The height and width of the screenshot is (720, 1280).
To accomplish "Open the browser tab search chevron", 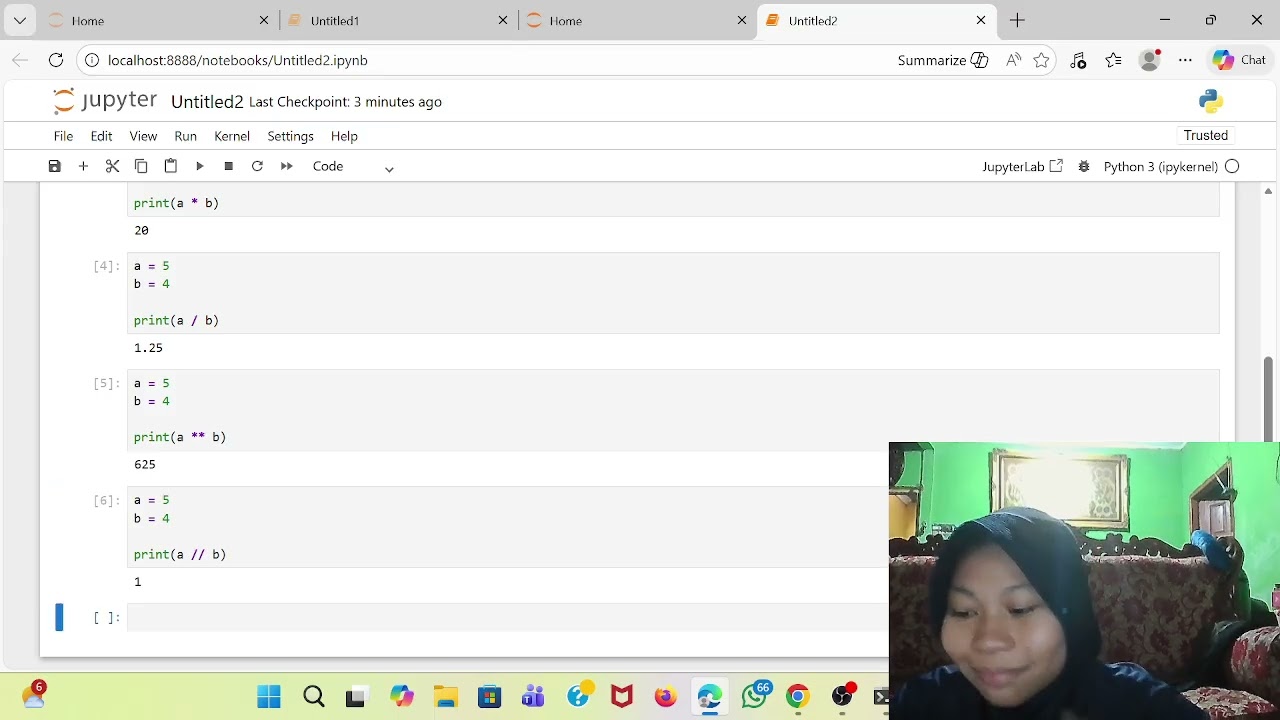I will coord(20,20).
